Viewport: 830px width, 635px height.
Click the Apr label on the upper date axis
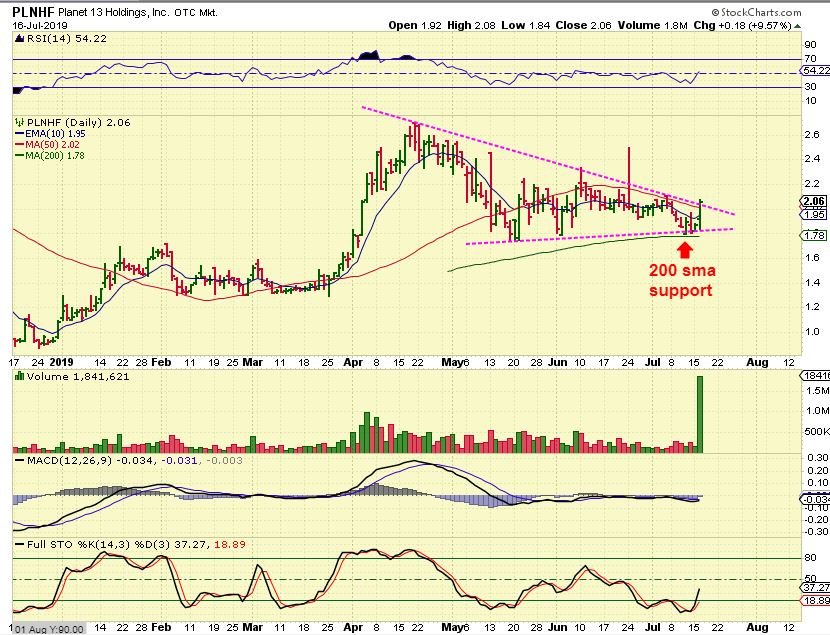[x=353, y=362]
